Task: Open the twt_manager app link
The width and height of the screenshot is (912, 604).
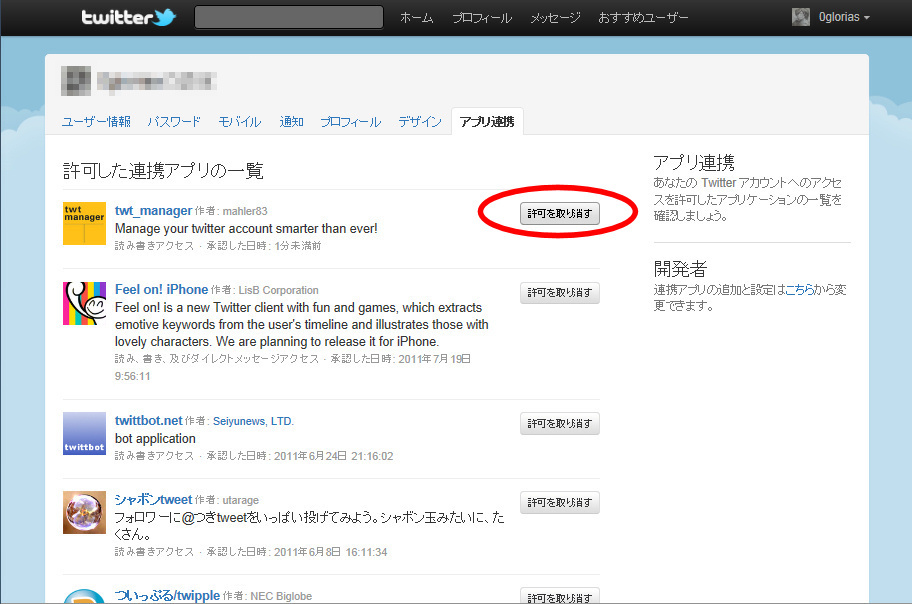Action: [154, 211]
